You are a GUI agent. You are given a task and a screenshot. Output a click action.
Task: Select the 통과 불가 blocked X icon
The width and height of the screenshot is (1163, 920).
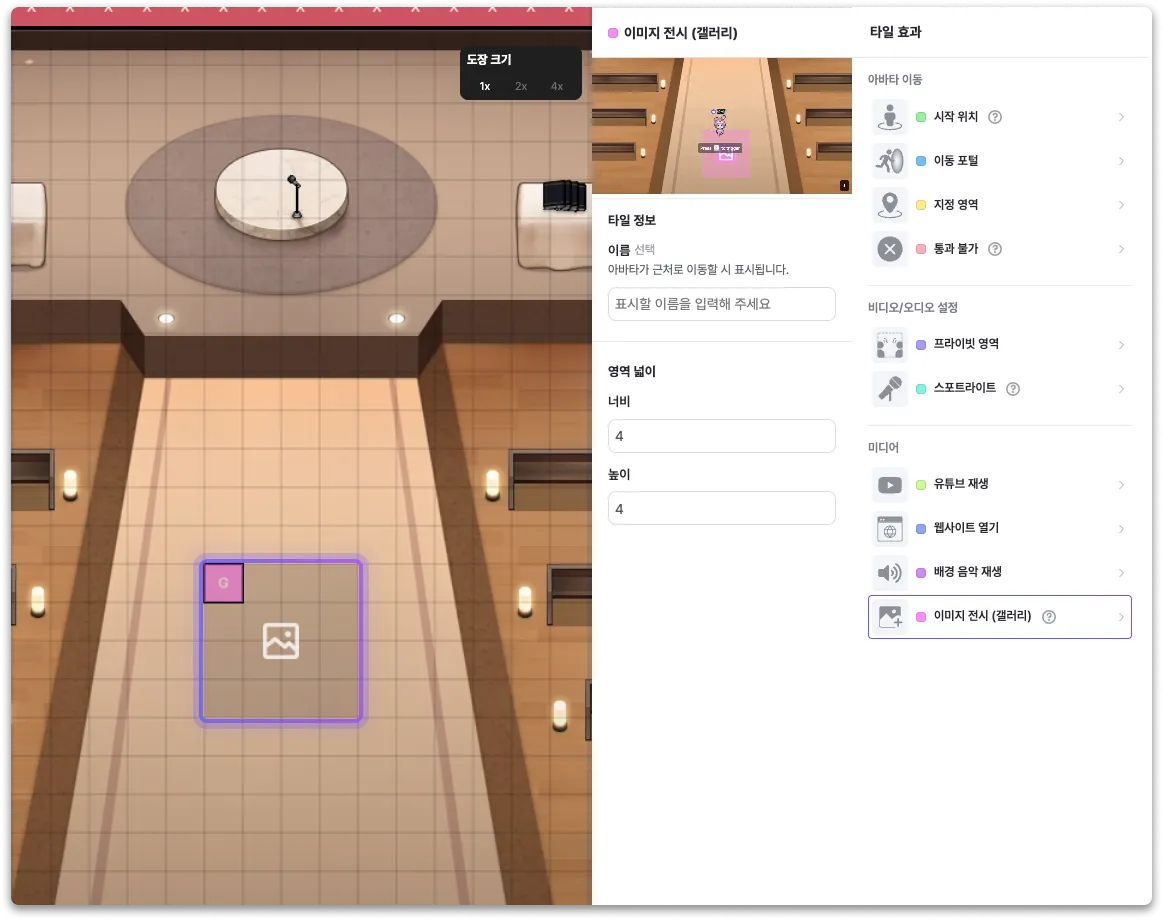tap(889, 249)
